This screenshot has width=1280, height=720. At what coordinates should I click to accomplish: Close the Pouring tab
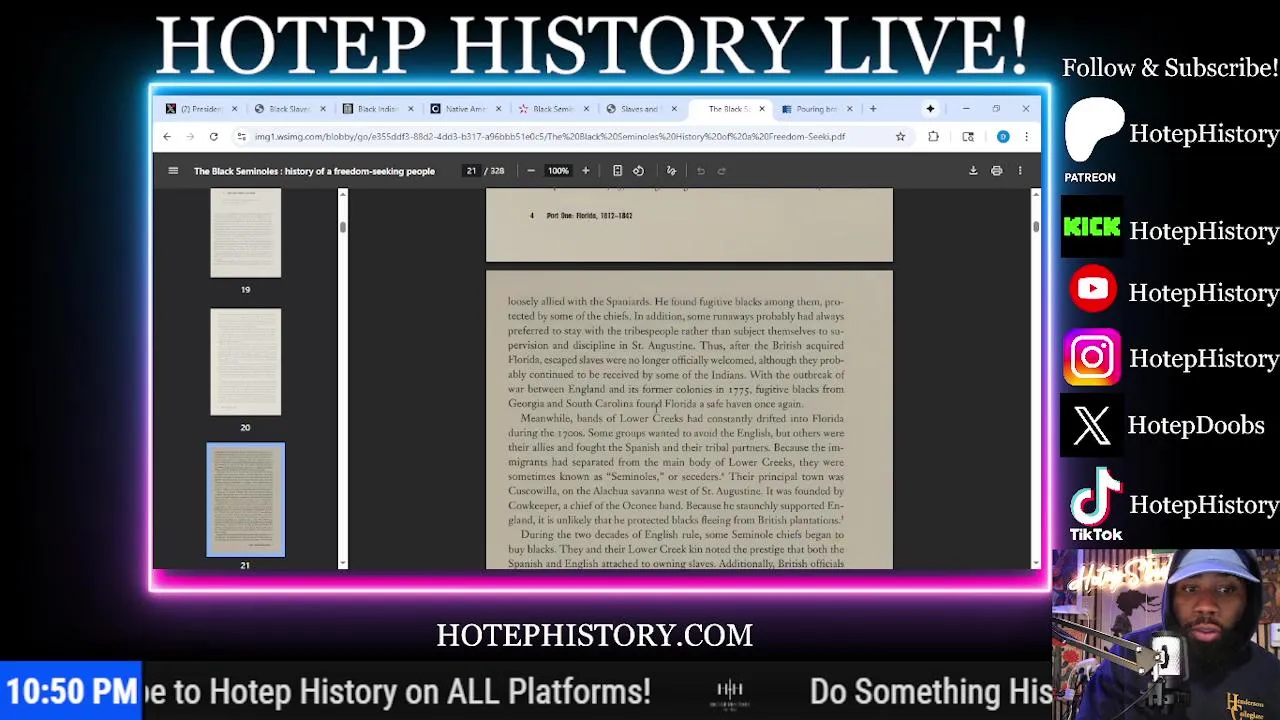click(849, 109)
